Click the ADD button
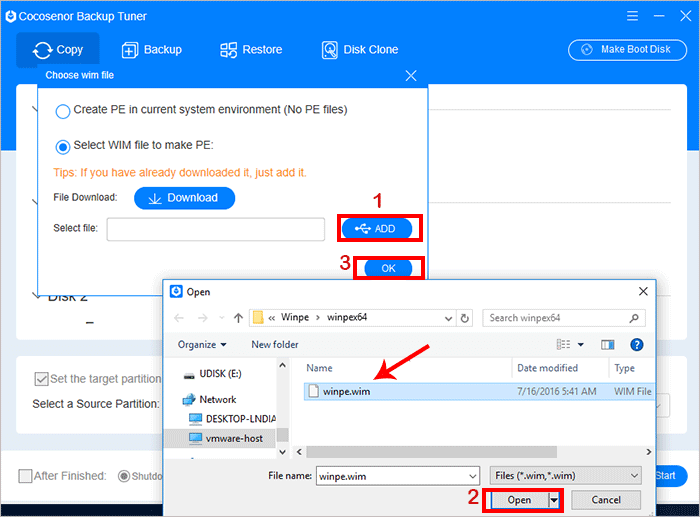700x517 pixels. 377,229
